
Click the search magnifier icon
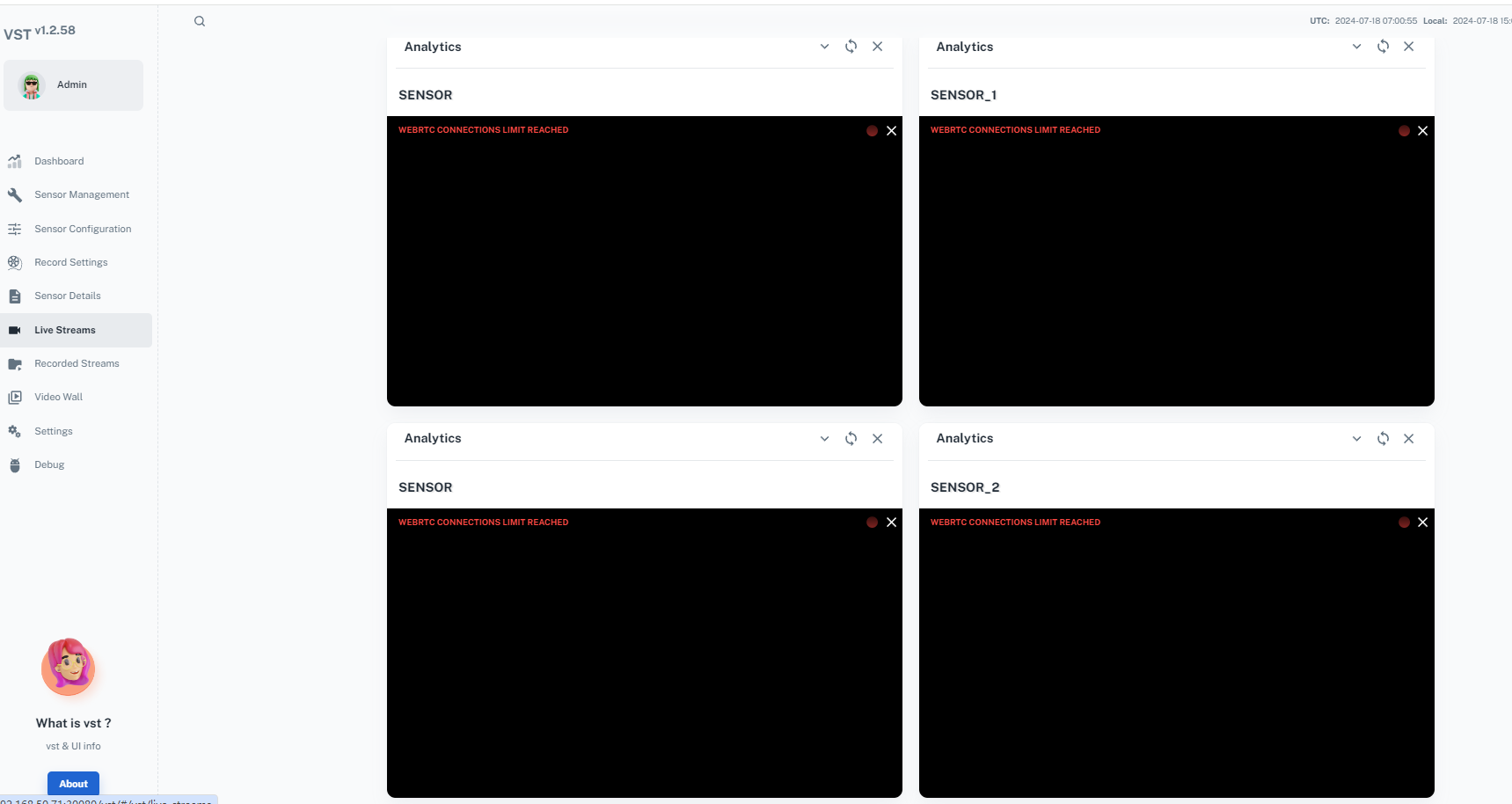coord(199,20)
